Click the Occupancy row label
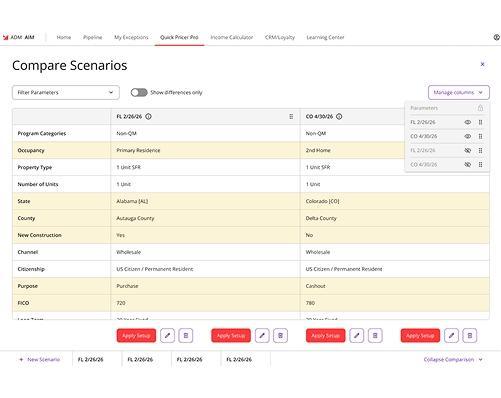Screen dimensions: 501x398 tap(31, 150)
